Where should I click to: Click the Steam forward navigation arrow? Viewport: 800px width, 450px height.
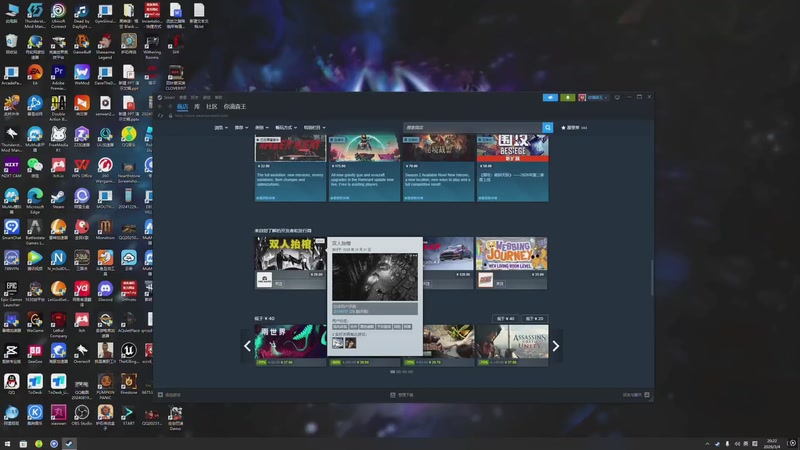(x=170, y=107)
